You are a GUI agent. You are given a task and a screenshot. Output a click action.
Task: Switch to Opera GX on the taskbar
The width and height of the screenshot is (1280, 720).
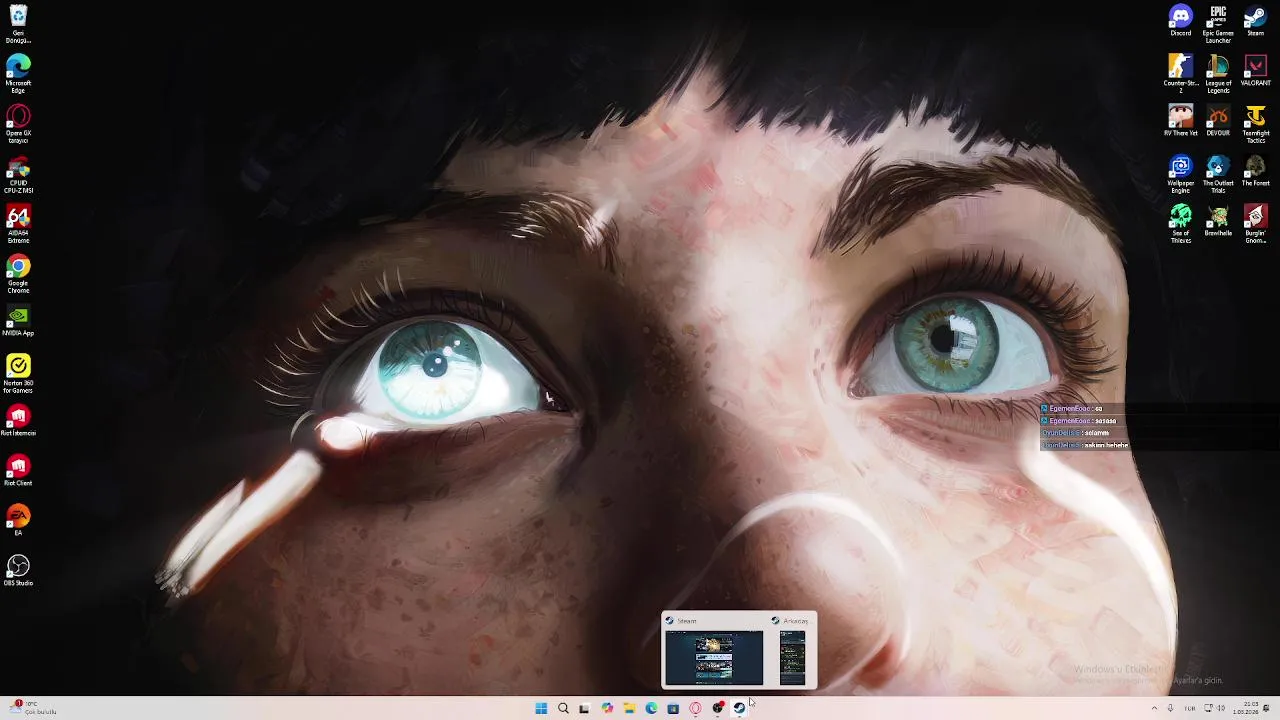695,708
